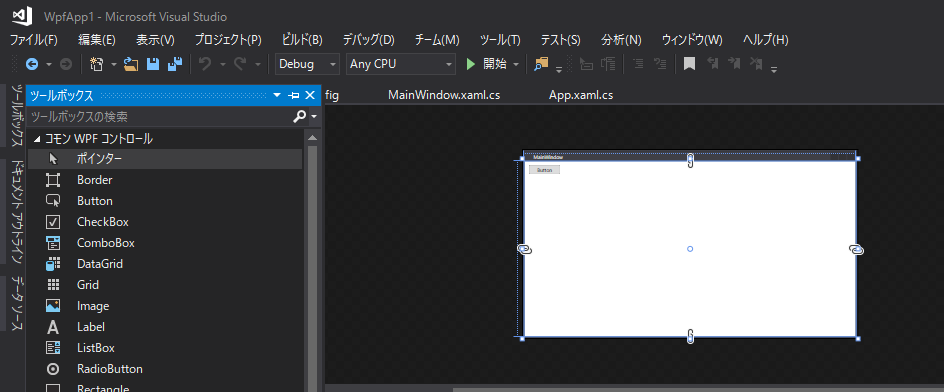Open 分析(N) menu

coord(621,40)
